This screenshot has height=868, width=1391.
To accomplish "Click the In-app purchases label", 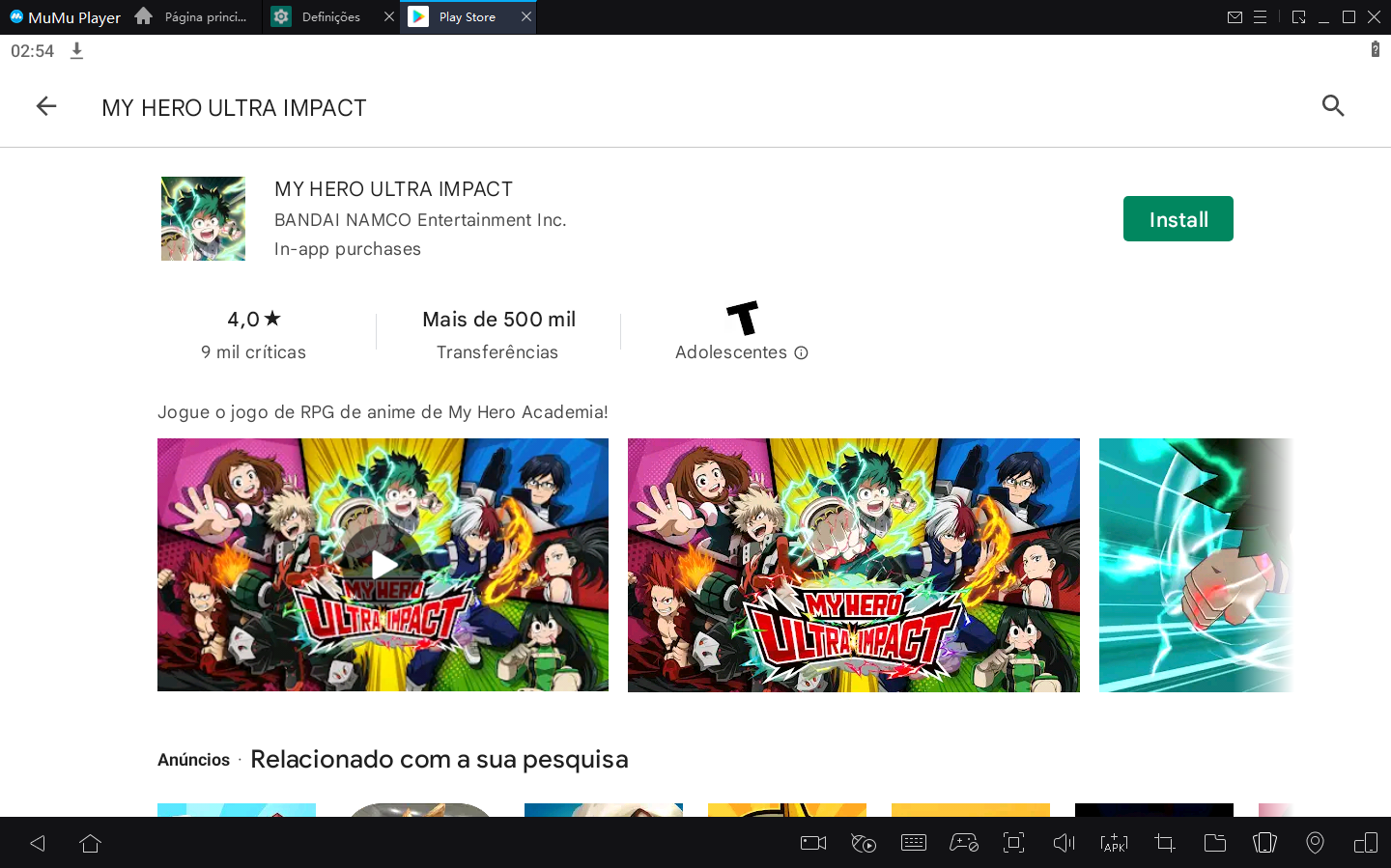I will pos(348,249).
